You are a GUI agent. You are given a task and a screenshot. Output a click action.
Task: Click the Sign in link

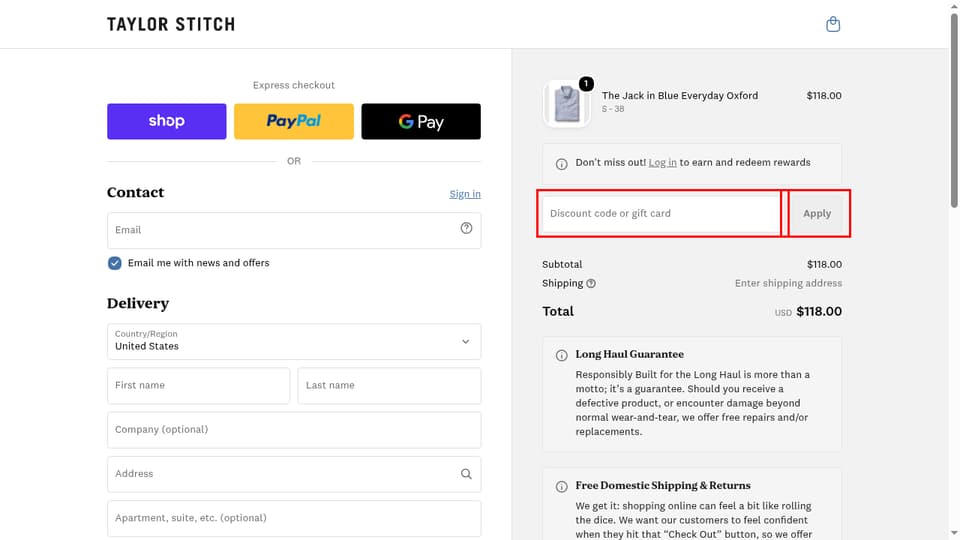pos(465,194)
